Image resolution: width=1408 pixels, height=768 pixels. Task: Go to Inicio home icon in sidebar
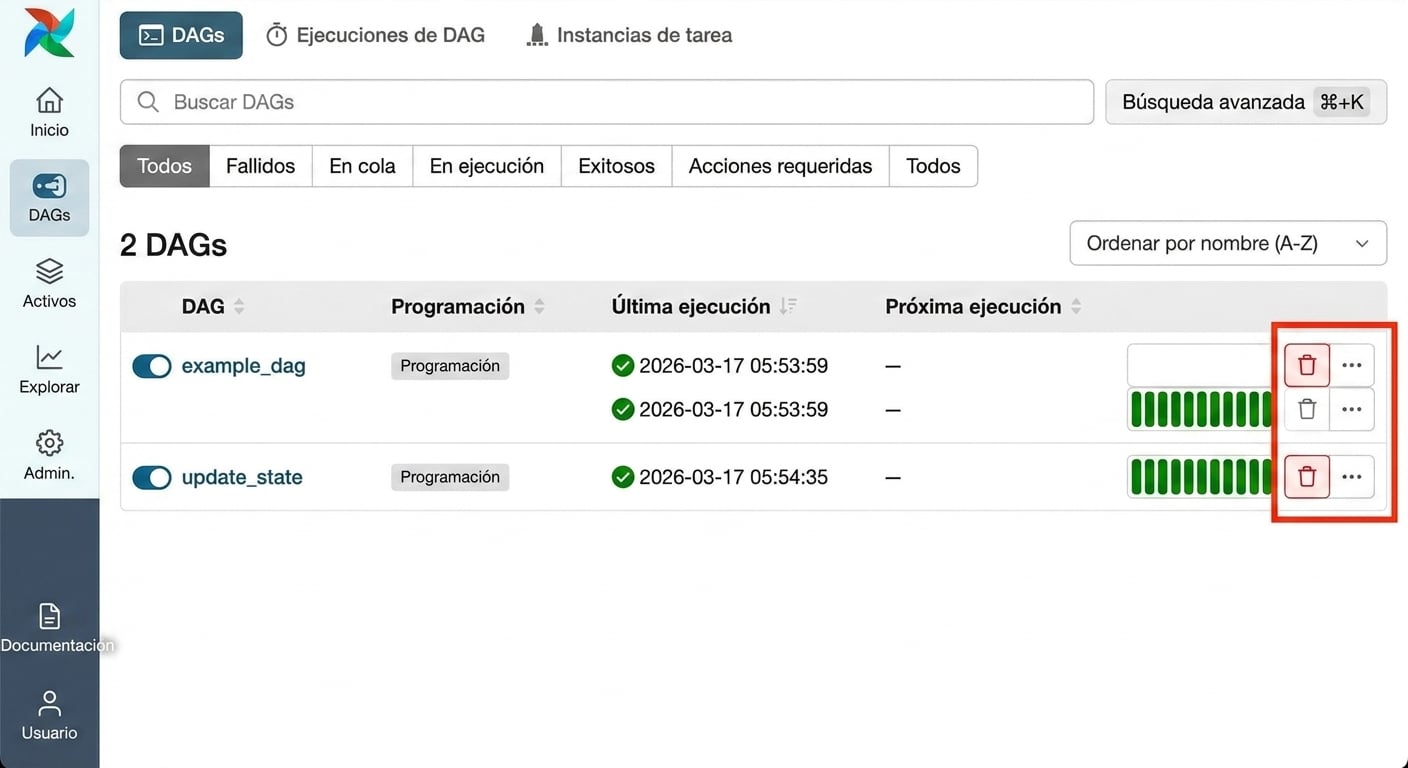(x=49, y=101)
